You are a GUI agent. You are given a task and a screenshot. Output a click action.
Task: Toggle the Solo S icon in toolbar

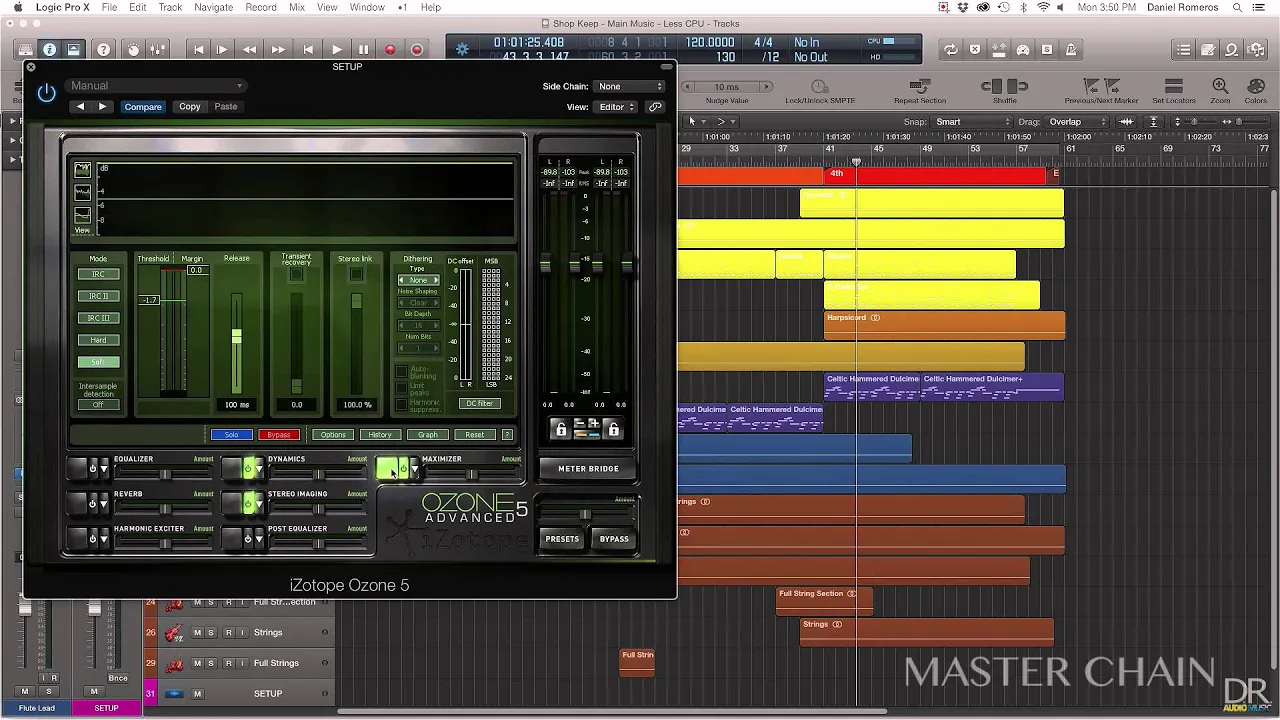click(1047, 49)
